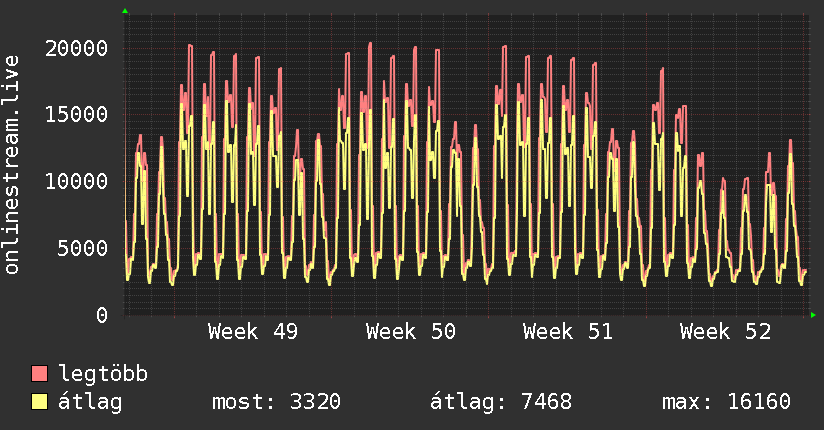Click the red legtöbb legend swatch
Image resolution: width=824 pixels, height=430 pixels.
(39, 373)
